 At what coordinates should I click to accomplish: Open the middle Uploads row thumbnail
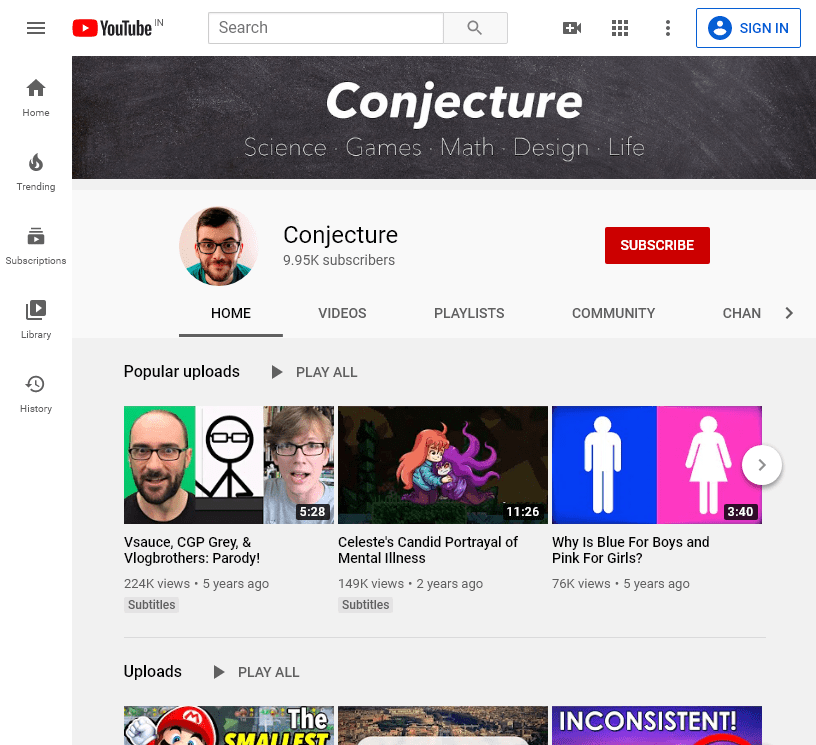pos(443,725)
